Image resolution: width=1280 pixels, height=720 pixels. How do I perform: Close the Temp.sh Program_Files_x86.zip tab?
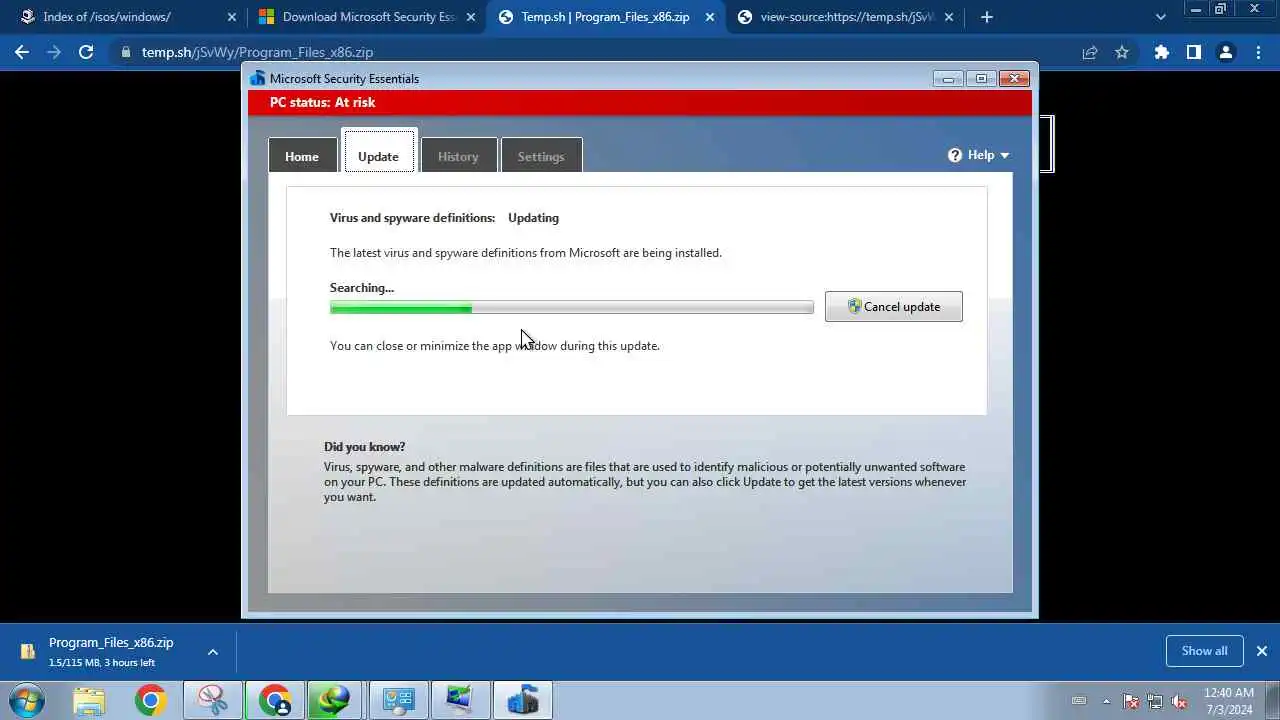click(x=710, y=17)
